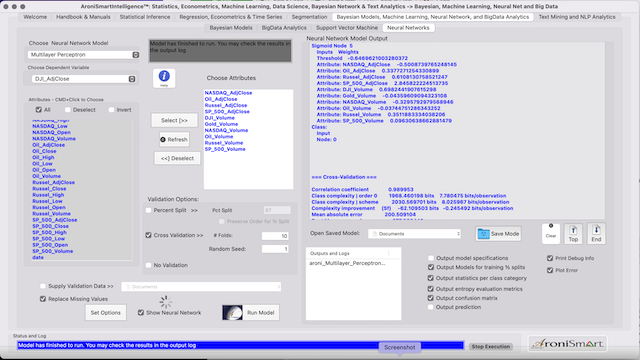Open Text Mining and NLP Analytics tab
The width and height of the screenshot is (640, 360).
(x=577, y=17)
